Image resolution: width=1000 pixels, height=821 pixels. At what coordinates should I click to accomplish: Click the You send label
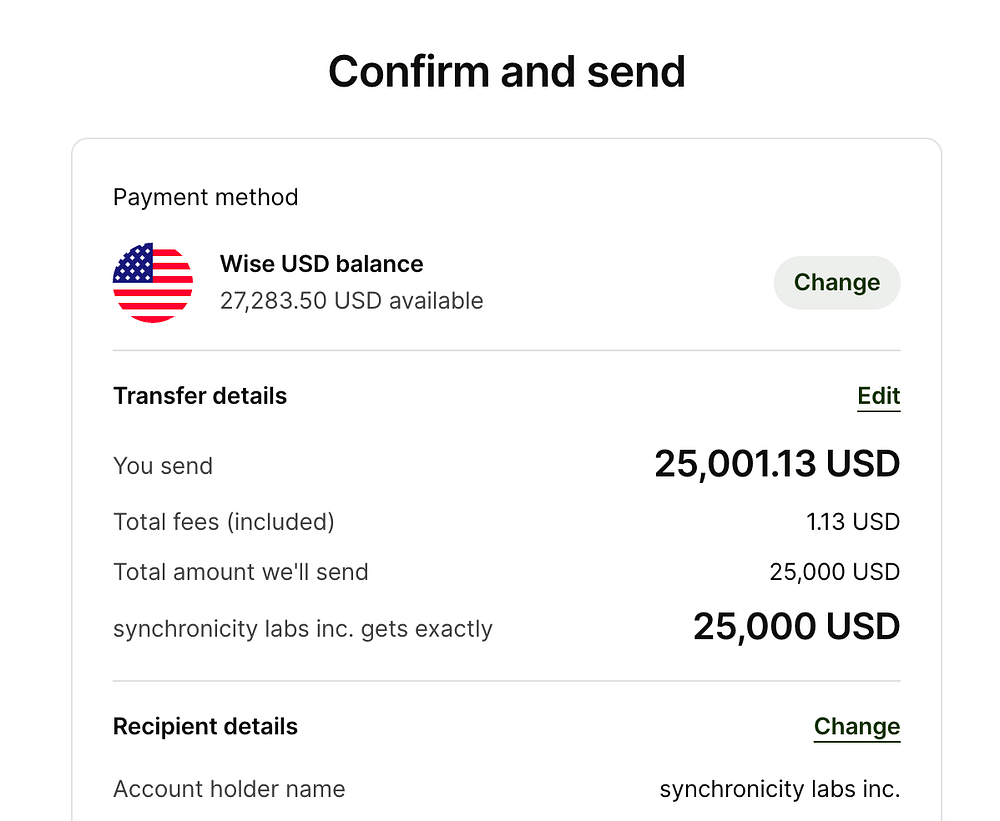point(162,466)
